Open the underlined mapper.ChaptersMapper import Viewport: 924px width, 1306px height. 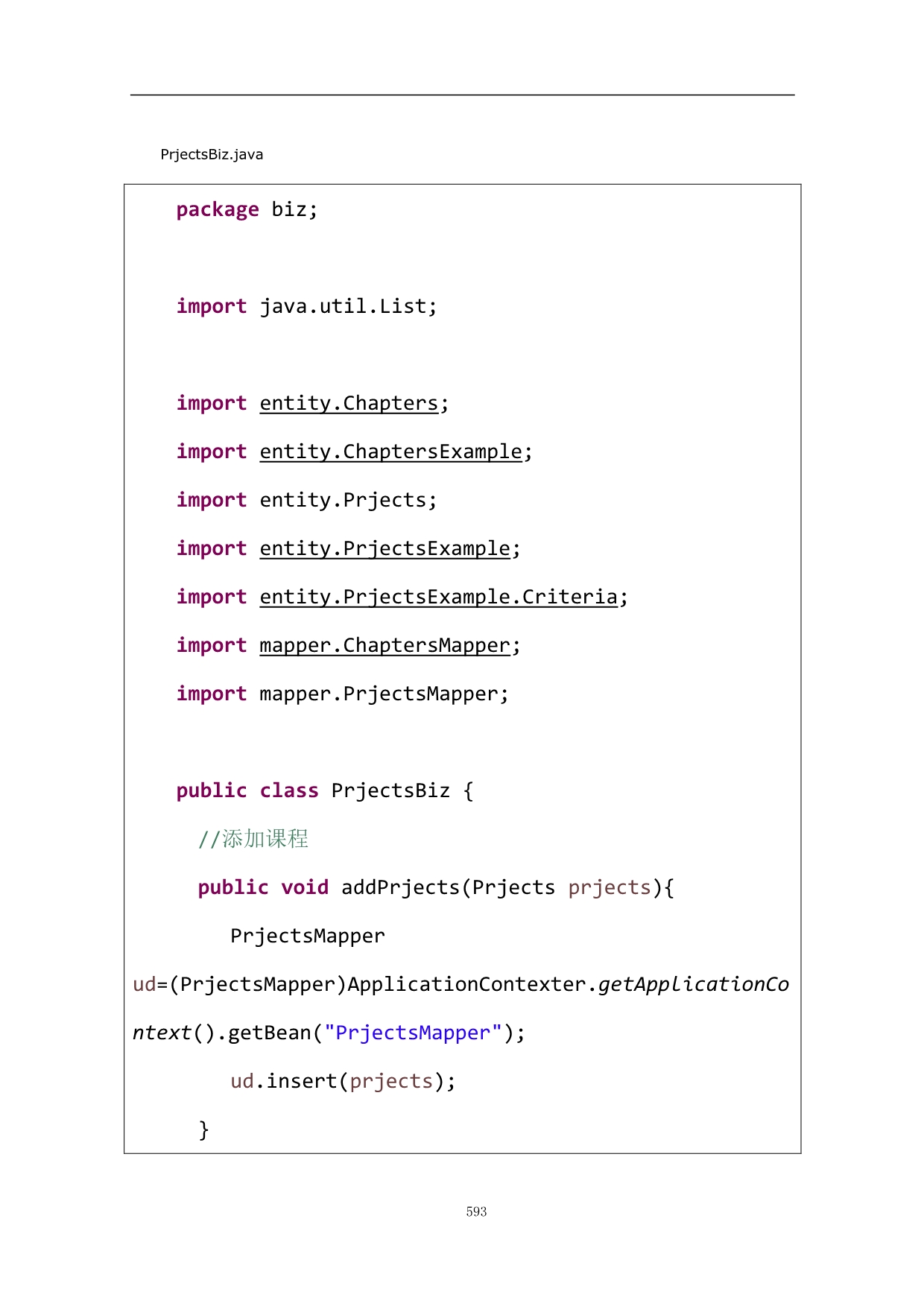[x=385, y=645]
